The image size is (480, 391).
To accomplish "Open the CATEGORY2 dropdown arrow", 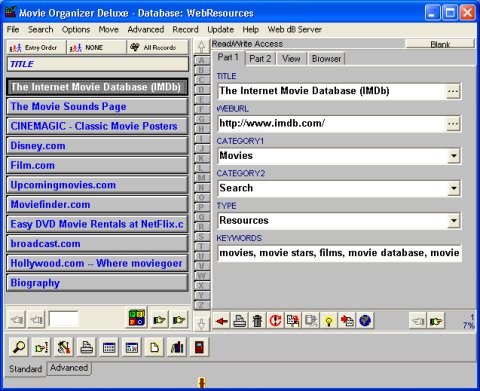I will click(454, 188).
